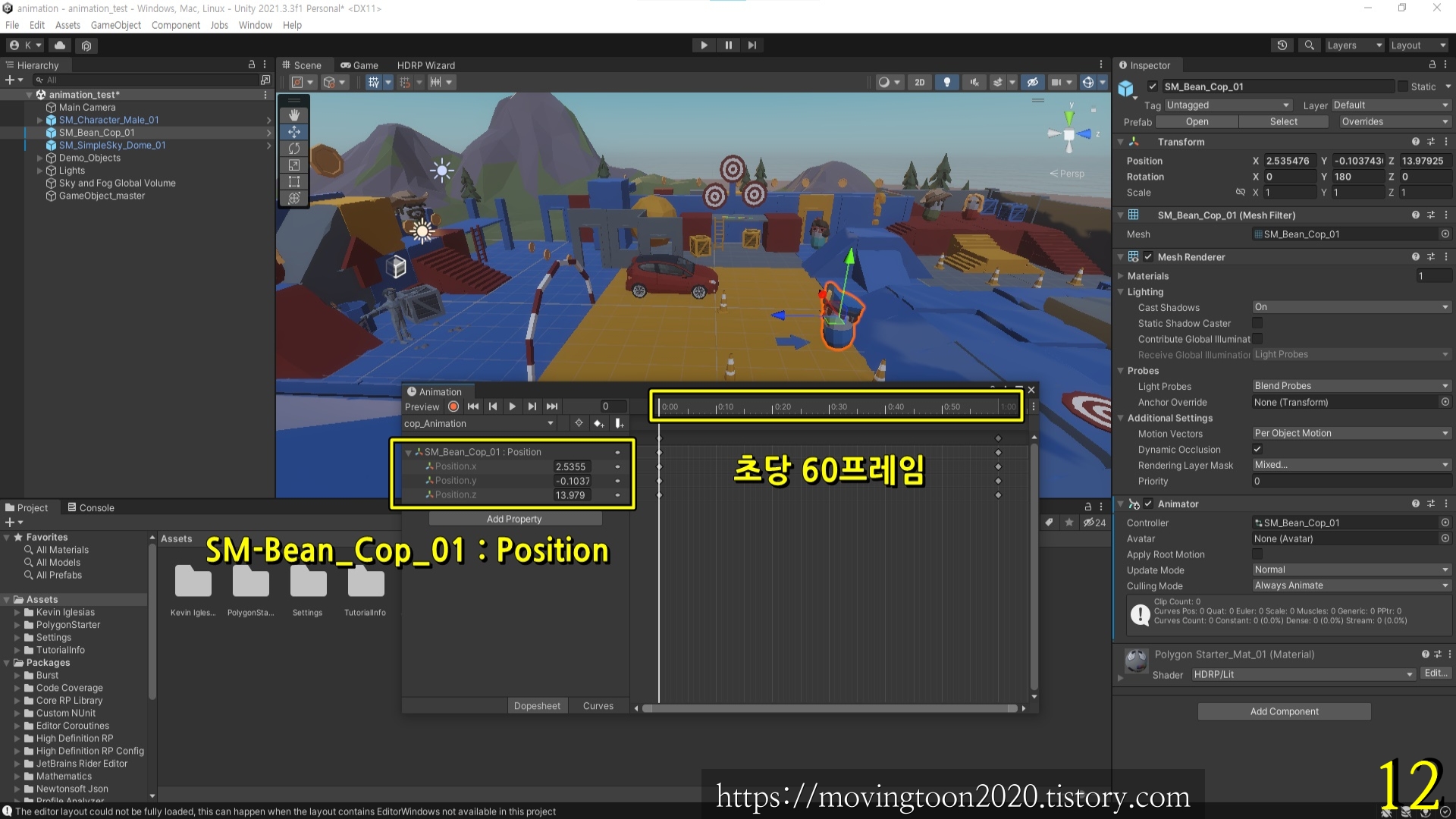The height and width of the screenshot is (819, 1456).
Task: Click Add Component button
Action: click(1284, 711)
